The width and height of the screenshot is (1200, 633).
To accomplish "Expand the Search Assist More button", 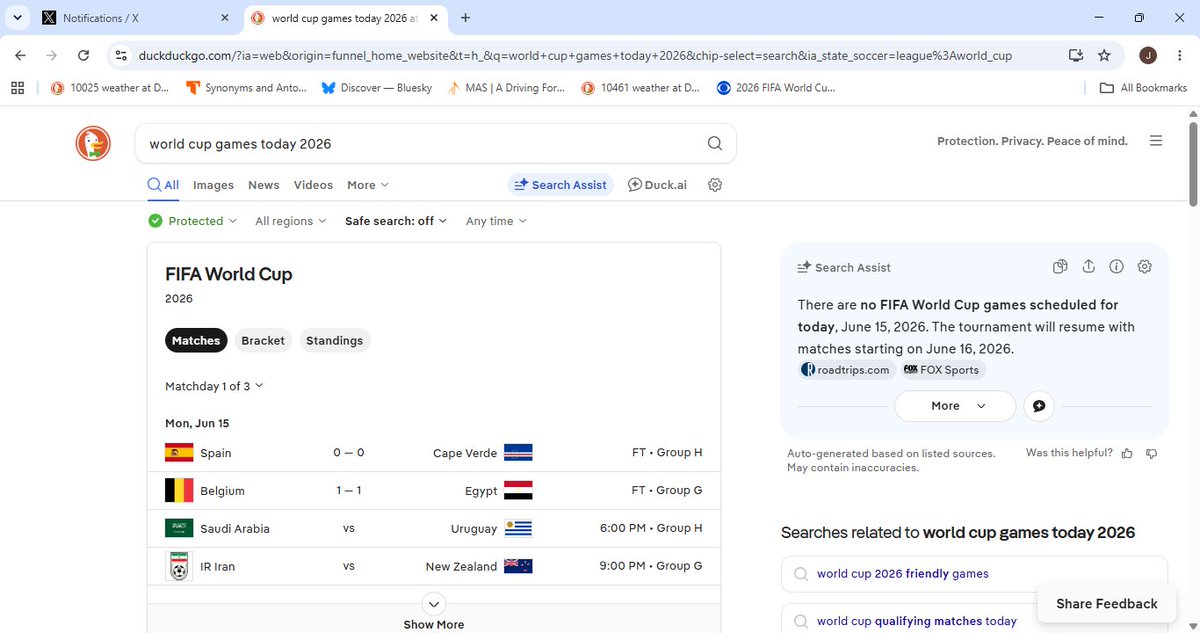I will [955, 406].
